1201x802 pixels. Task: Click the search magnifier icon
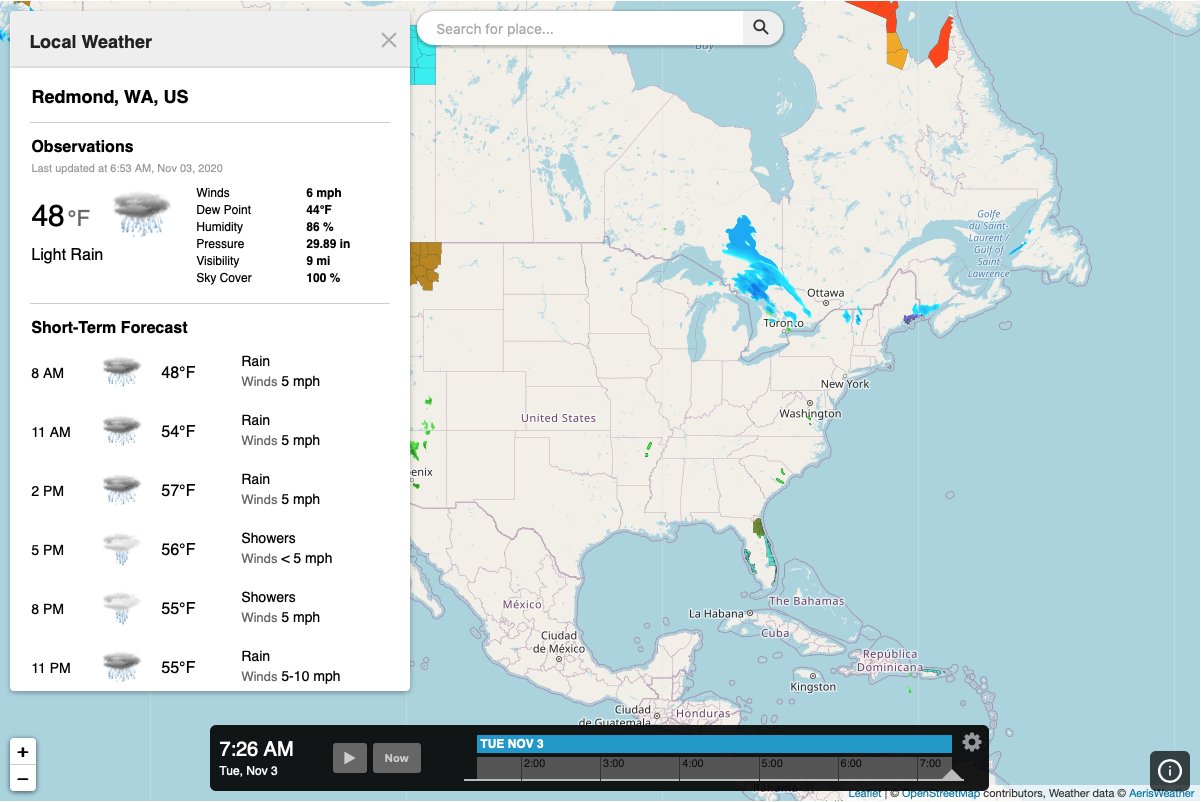pos(760,28)
